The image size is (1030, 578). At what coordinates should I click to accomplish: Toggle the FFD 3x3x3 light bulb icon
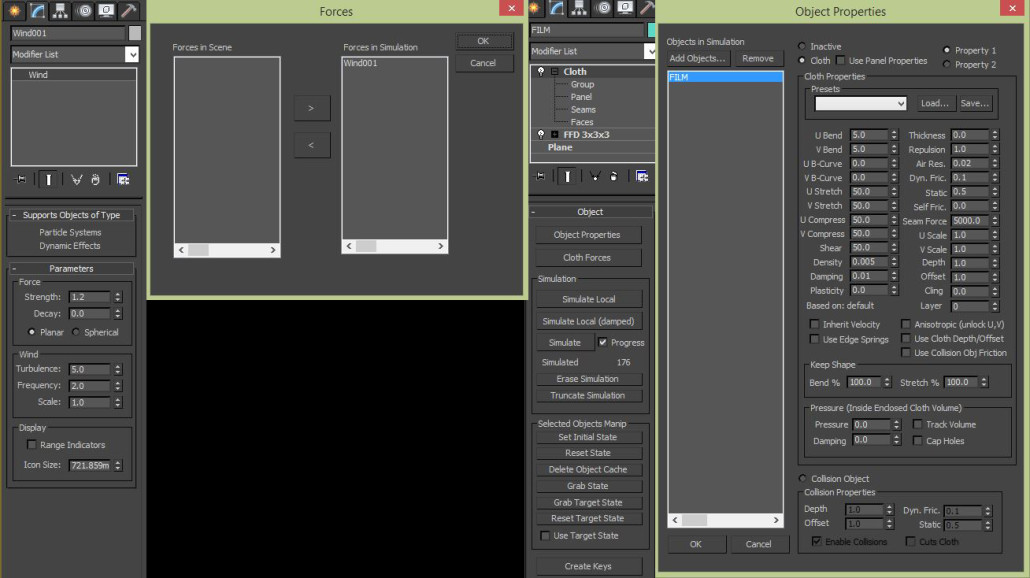click(541, 134)
